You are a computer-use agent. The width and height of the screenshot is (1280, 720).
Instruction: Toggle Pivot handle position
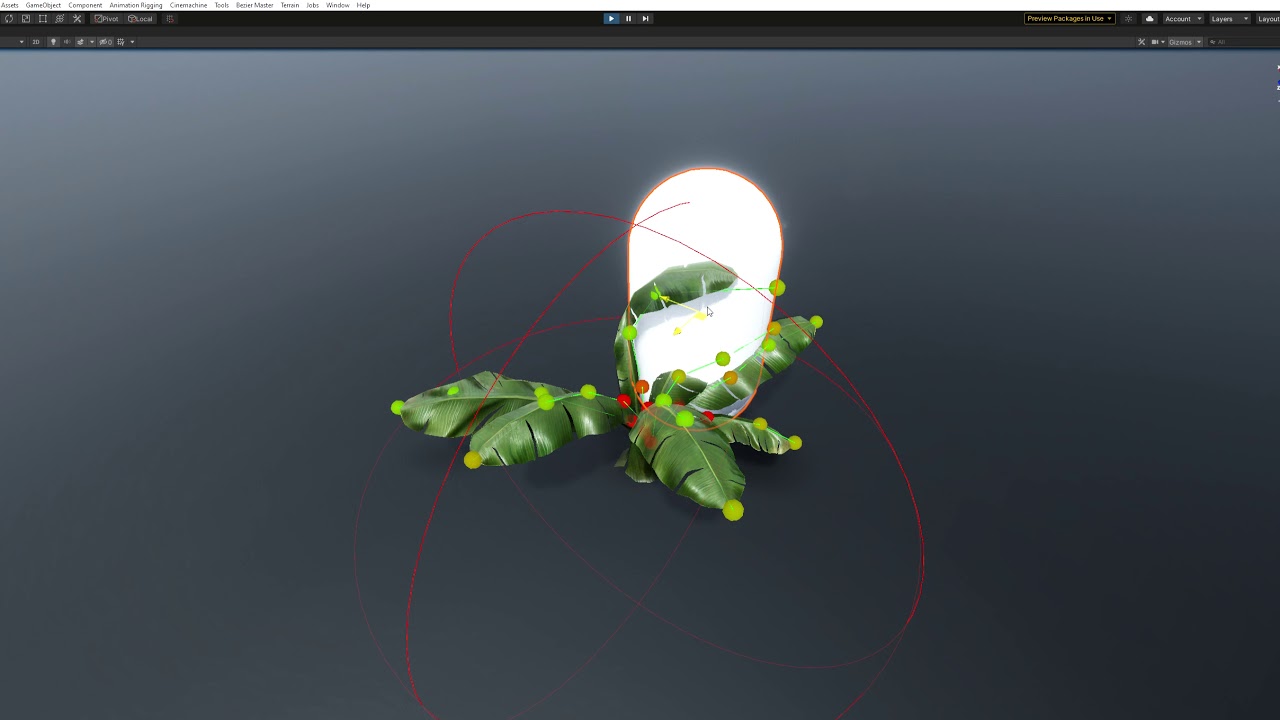tap(106, 19)
